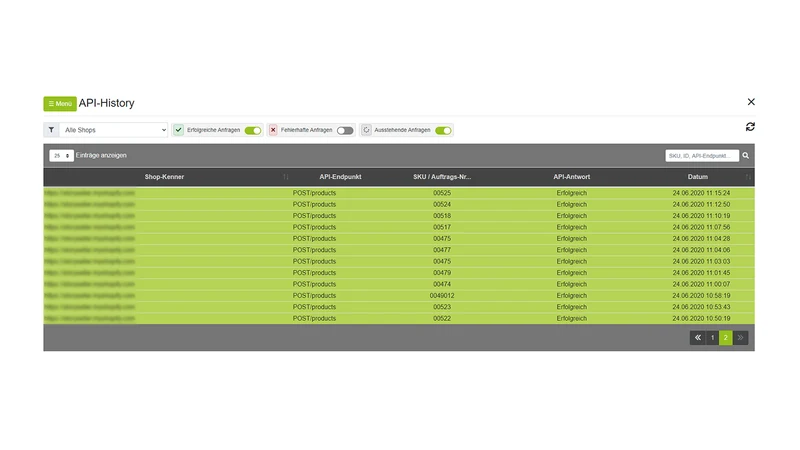Click the Shop-Kenner column header

pyautogui.click(x=164, y=177)
